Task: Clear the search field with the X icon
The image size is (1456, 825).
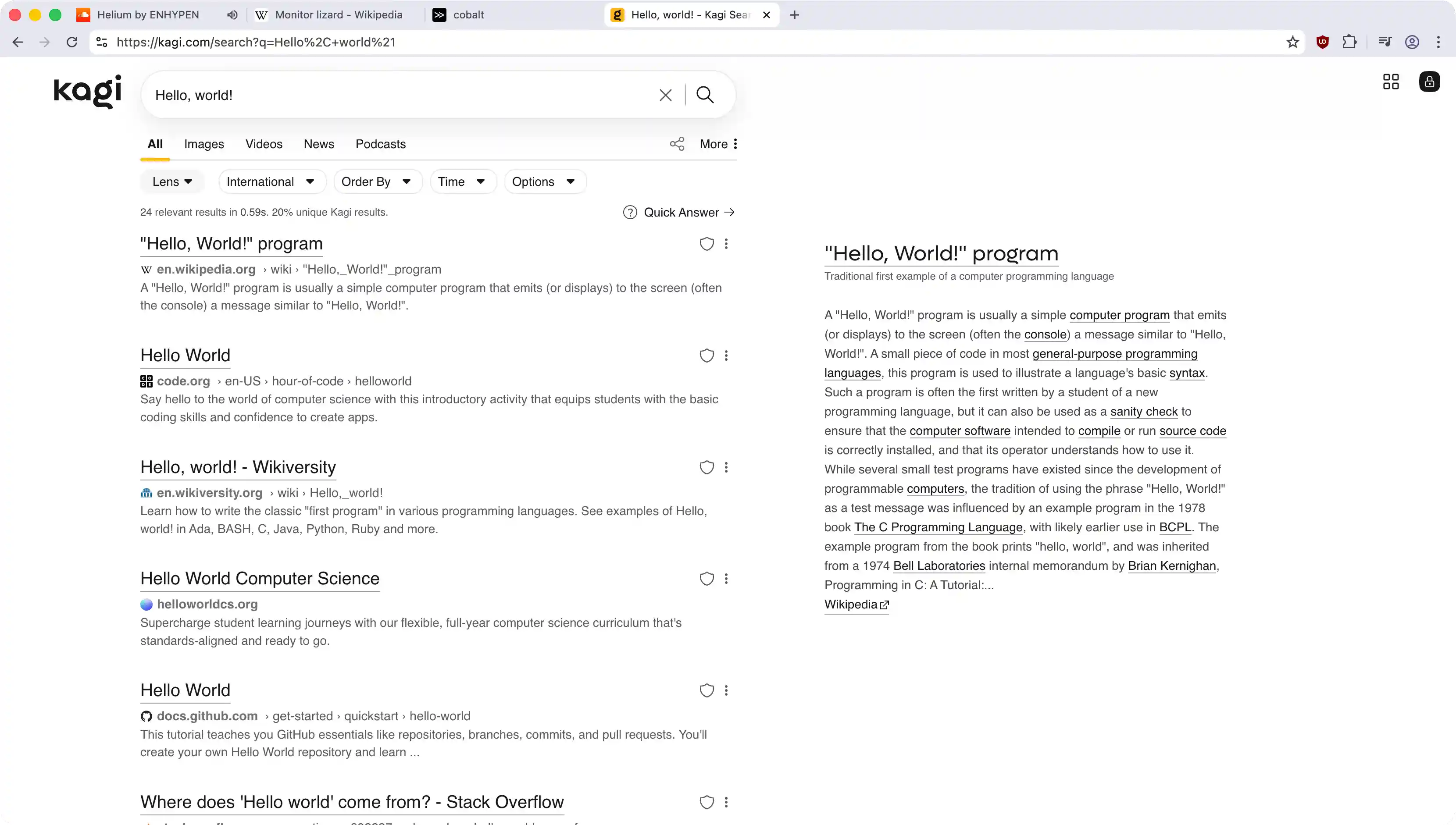Action: [x=665, y=95]
